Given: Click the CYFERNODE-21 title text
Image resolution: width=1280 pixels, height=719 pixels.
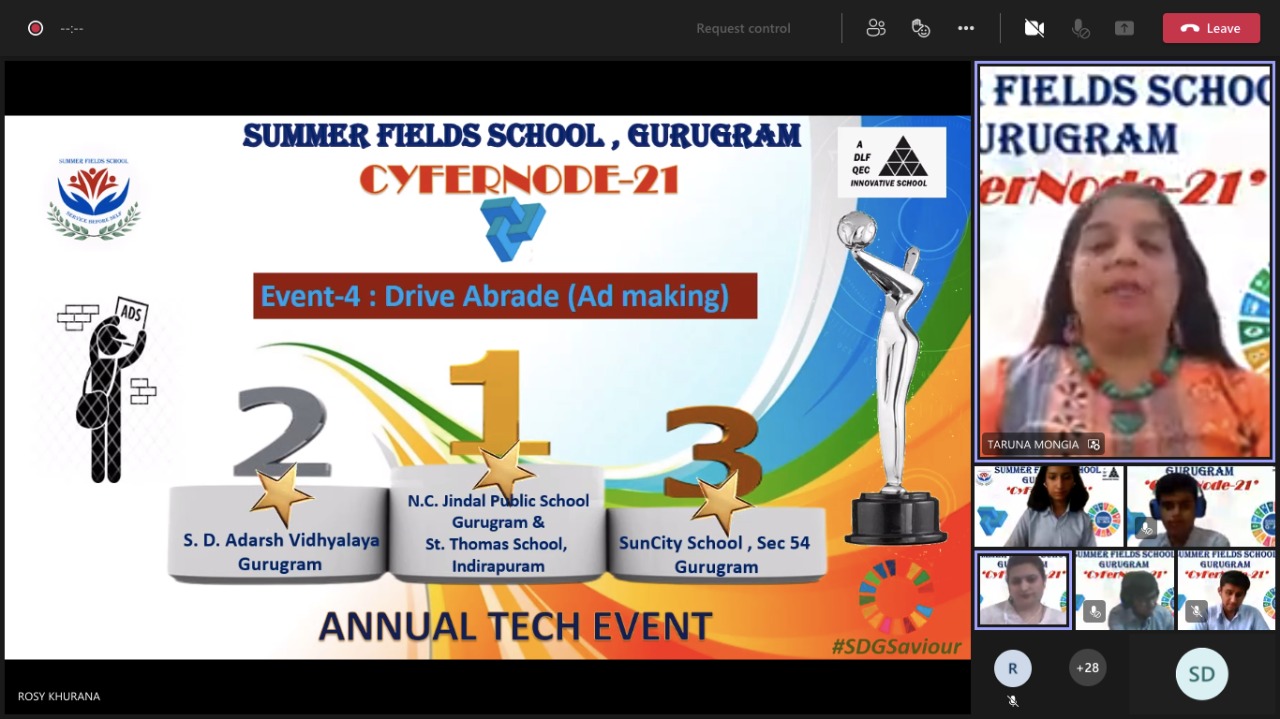Looking at the screenshot, I should click(519, 179).
